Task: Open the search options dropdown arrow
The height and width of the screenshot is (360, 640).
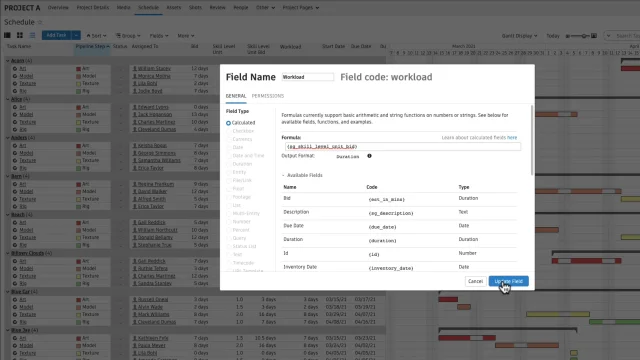Action: click(x=609, y=36)
